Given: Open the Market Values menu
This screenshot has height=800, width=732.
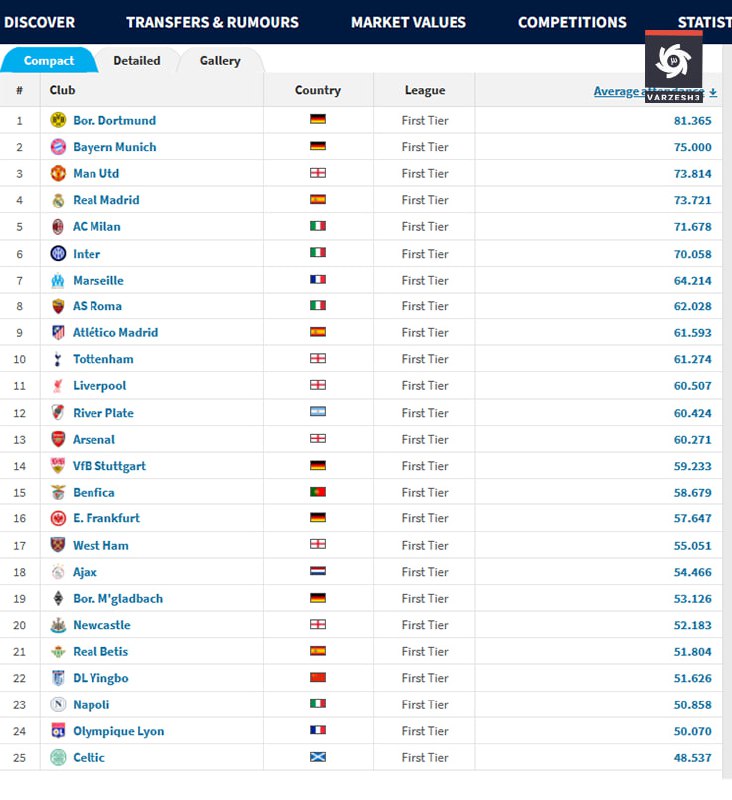Looking at the screenshot, I should pyautogui.click(x=408, y=22).
